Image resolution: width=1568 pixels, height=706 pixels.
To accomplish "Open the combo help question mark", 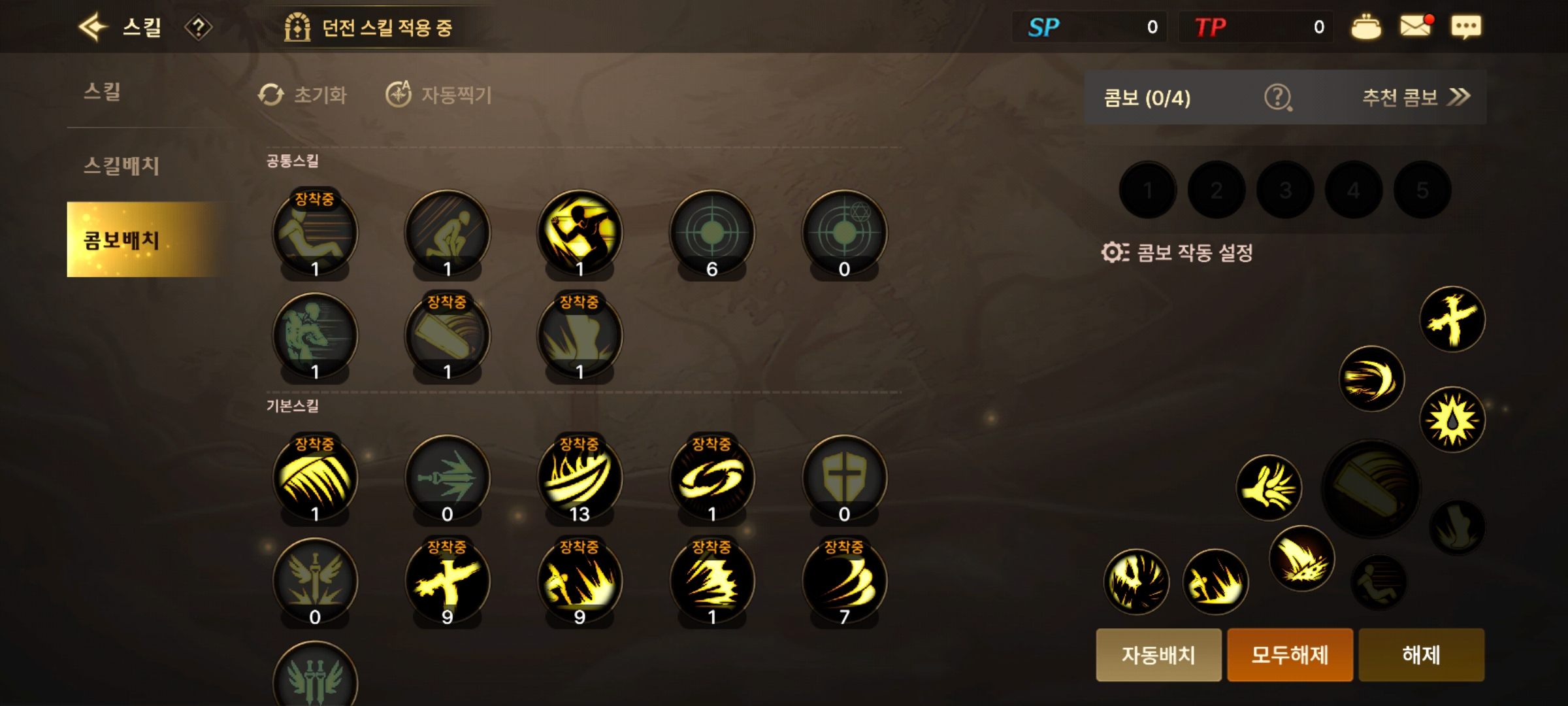I will 1278,97.
